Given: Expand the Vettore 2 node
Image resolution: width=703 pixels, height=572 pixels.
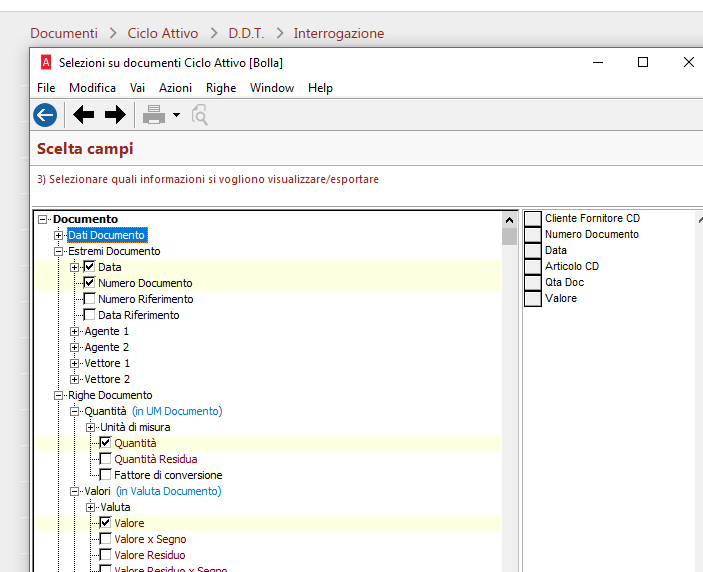Looking at the screenshot, I should coord(74,380).
